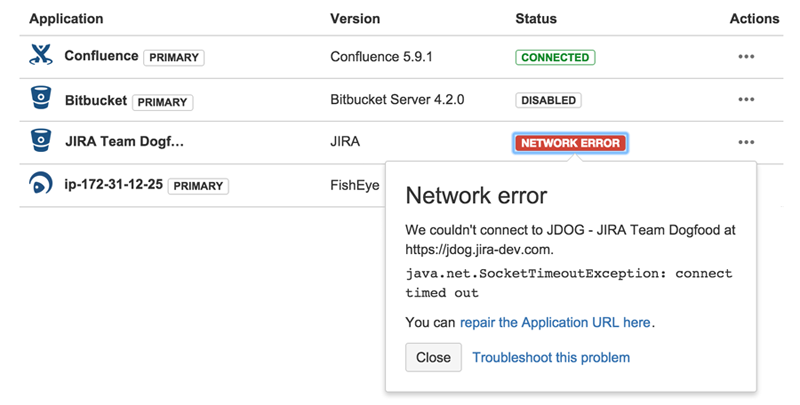The height and width of the screenshot is (405, 800).
Task: Click the NETWORK ERROR status badge
Action: (570, 143)
